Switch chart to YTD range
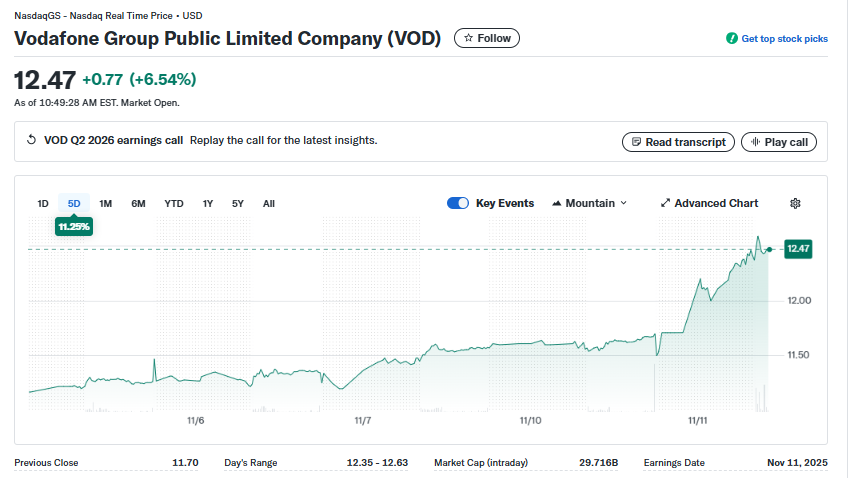 tap(174, 203)
